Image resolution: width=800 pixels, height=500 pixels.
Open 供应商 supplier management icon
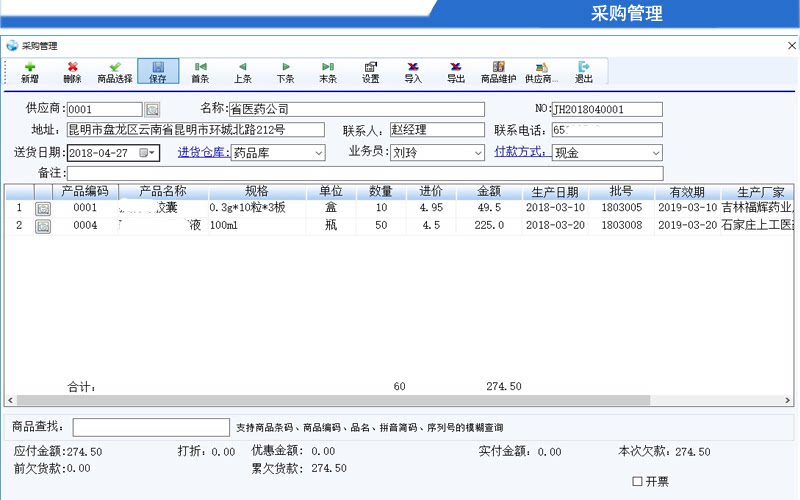click(x=541, y=72)
